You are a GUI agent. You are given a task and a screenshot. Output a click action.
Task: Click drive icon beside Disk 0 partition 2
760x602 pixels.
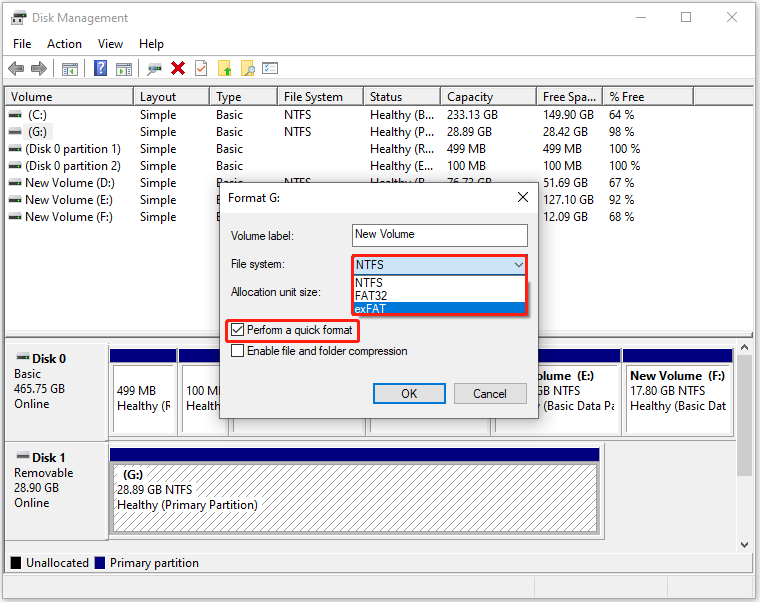click(16, 166)
